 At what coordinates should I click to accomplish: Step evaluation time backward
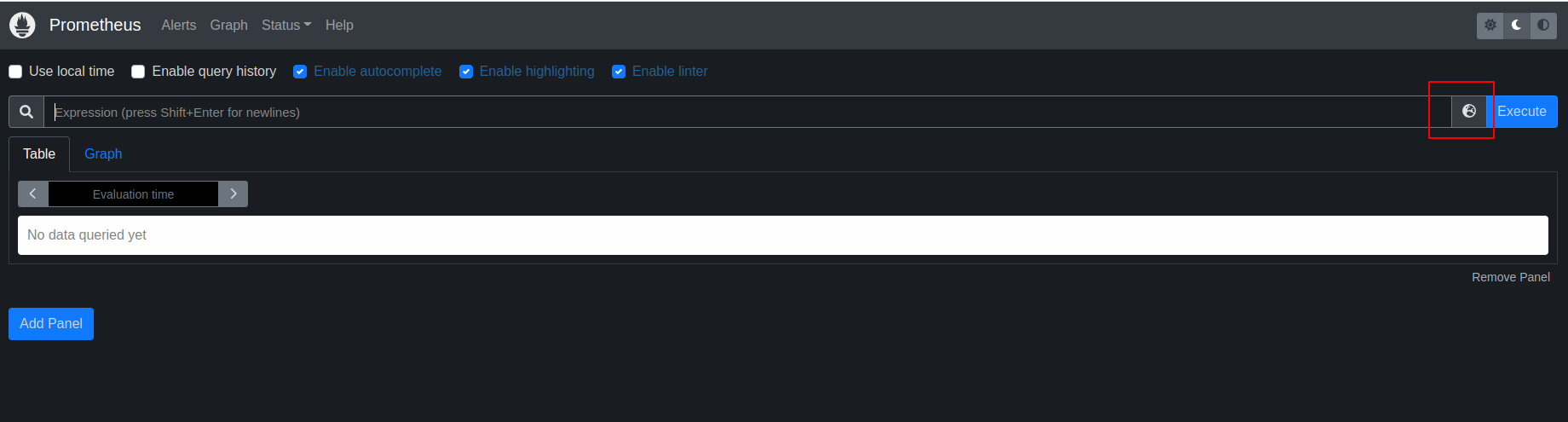tap(33, 194)
